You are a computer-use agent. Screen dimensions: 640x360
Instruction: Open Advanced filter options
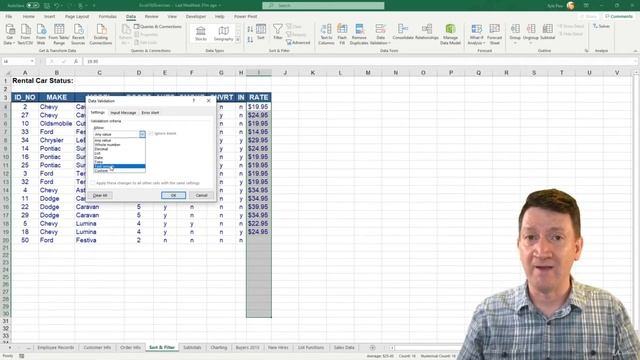point(298,42)
